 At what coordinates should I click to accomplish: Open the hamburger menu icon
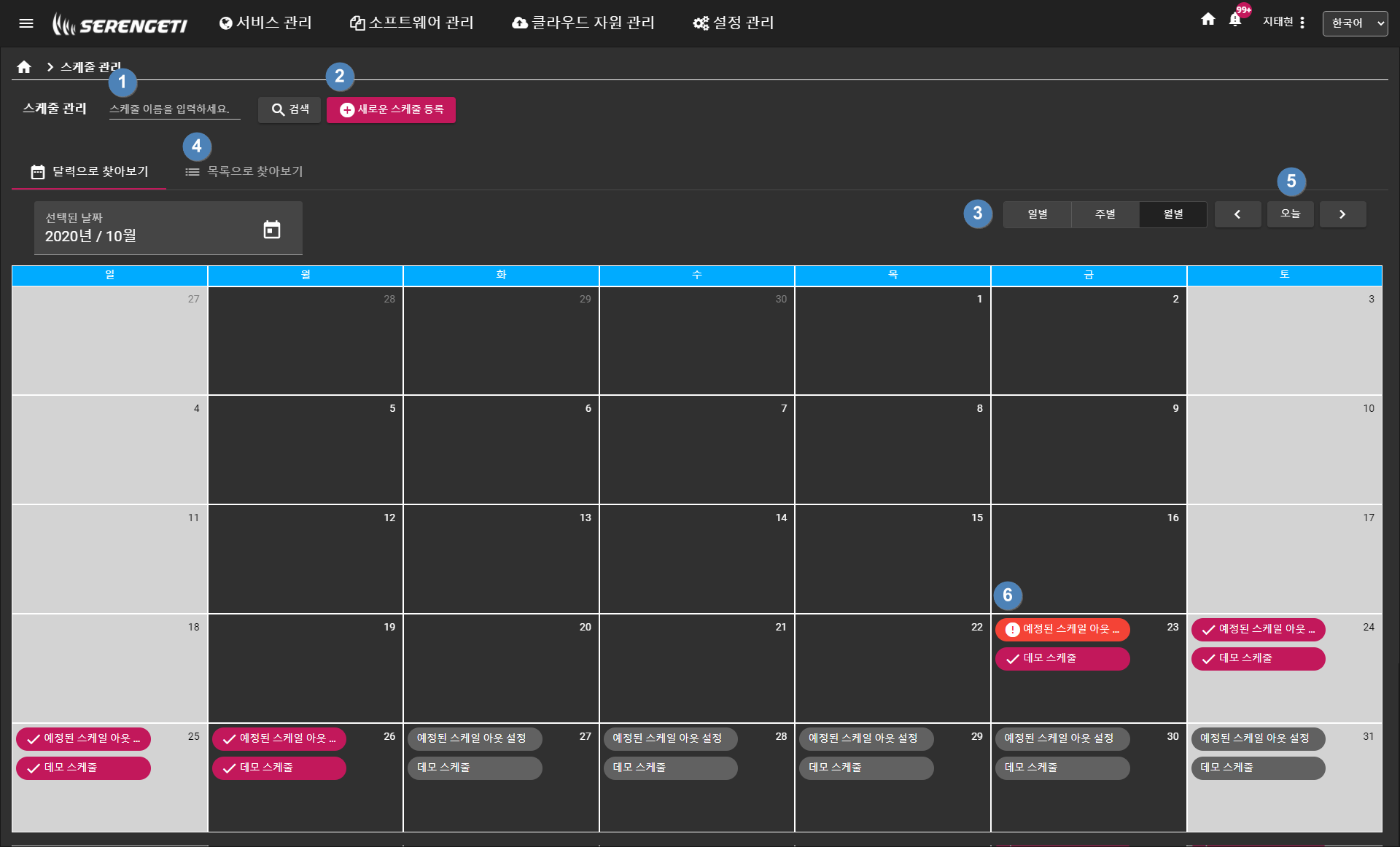pos(26,23)
